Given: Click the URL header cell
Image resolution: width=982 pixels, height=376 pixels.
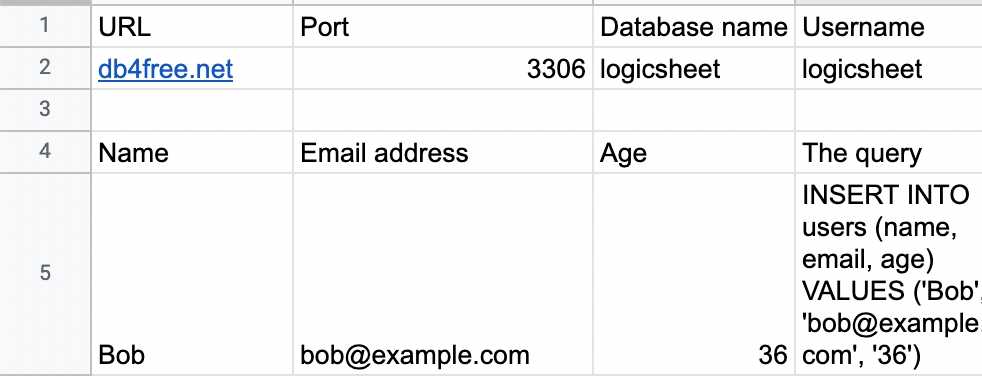Looking at the screenshot, I should coord(192,26).
